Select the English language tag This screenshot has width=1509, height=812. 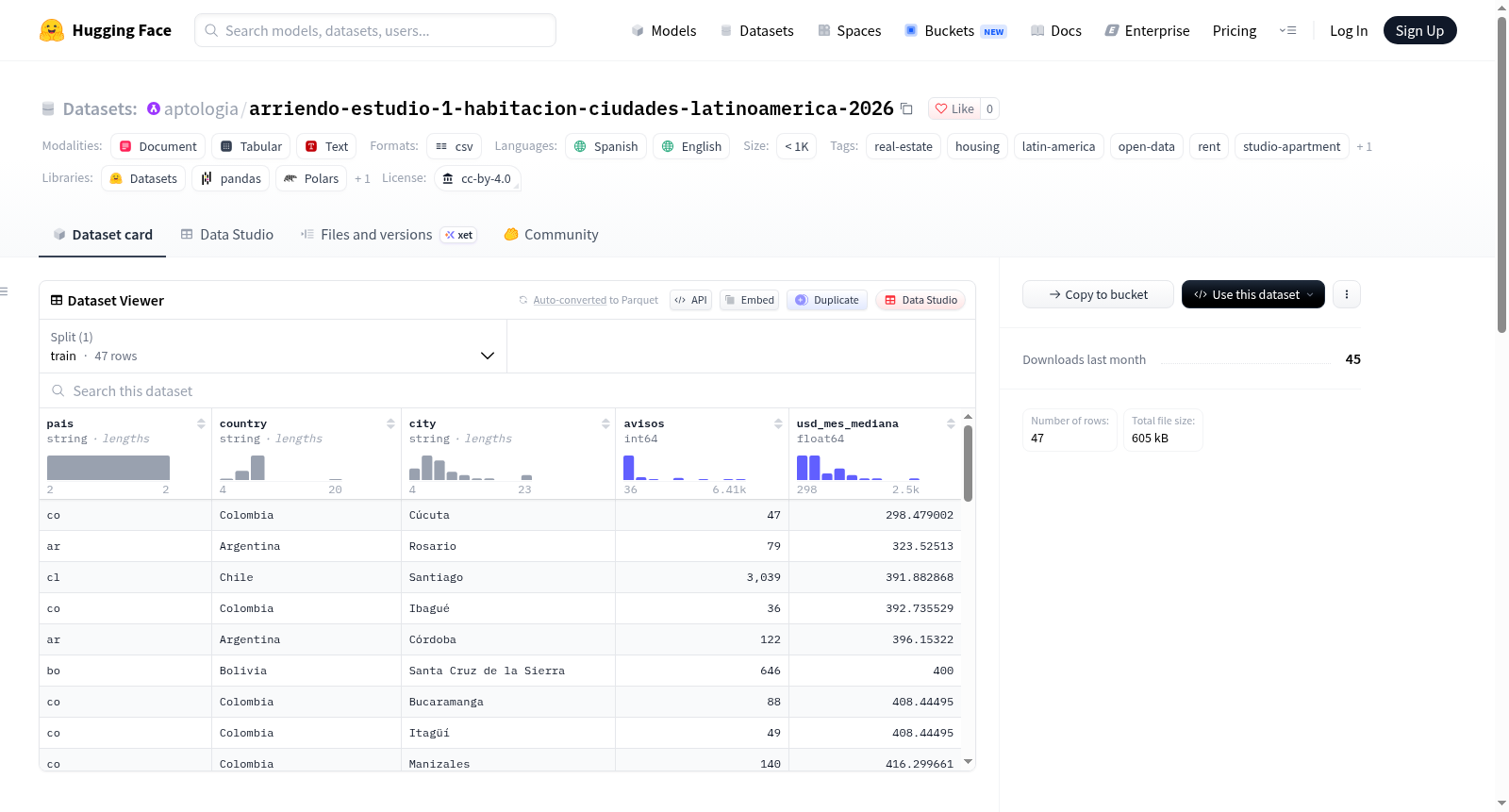coord(691,146)
